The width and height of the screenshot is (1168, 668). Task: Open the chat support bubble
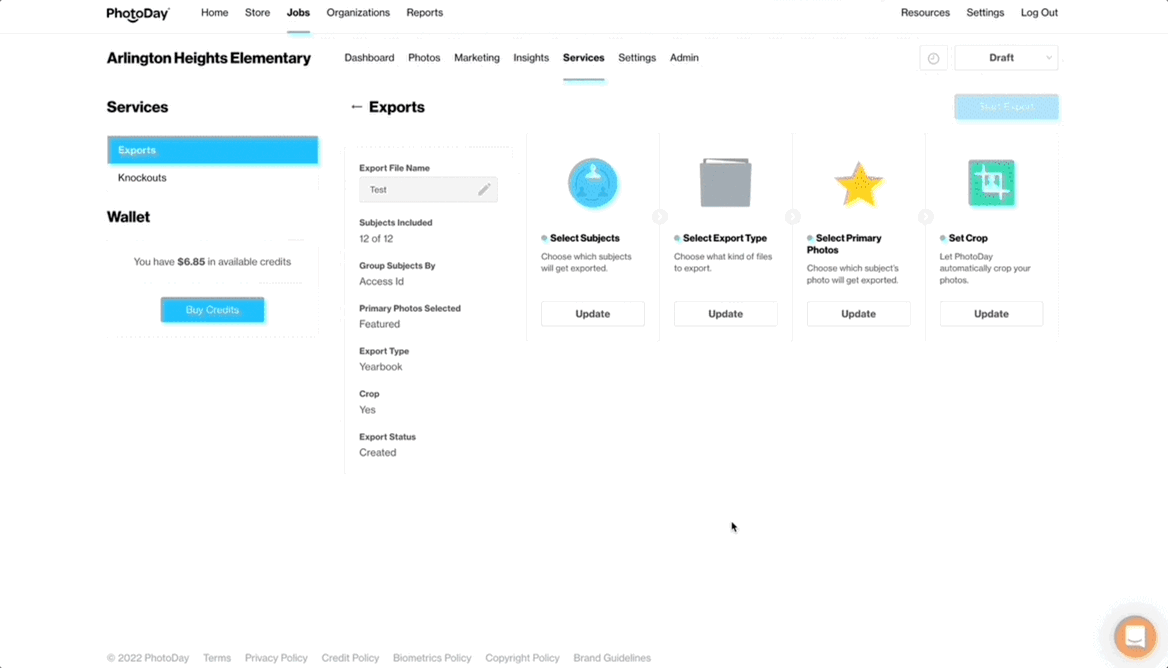1135,636
